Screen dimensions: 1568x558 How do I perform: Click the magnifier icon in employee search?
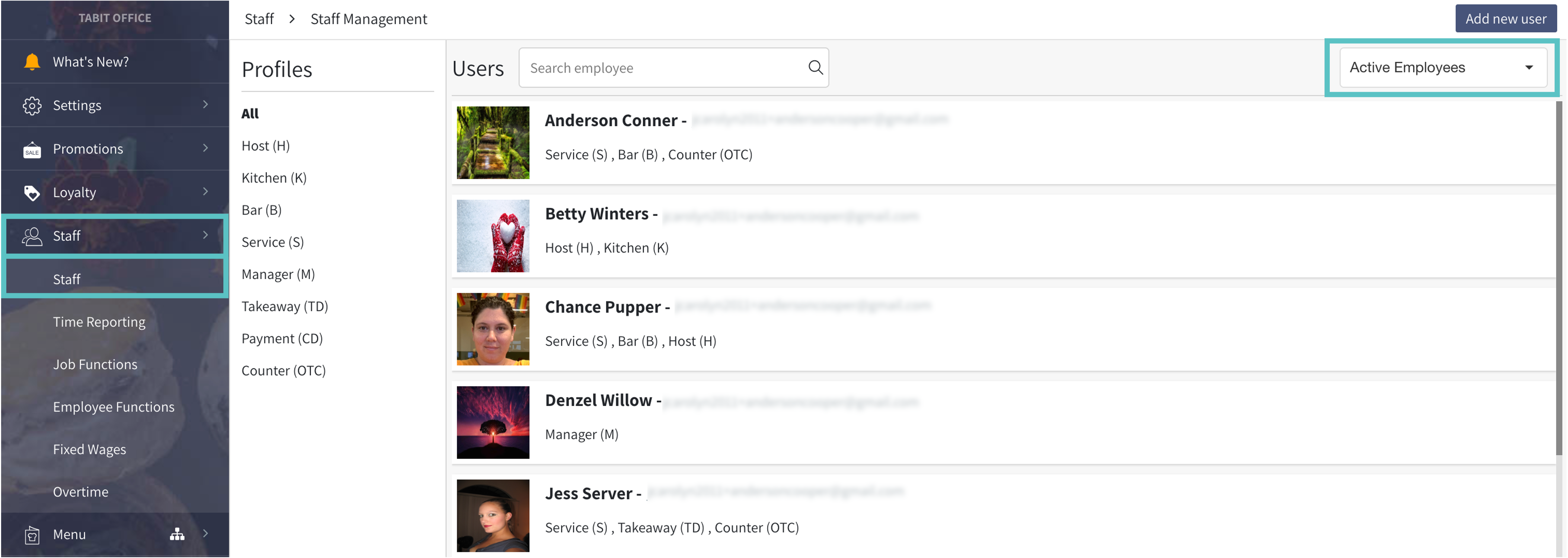[815, 68]
